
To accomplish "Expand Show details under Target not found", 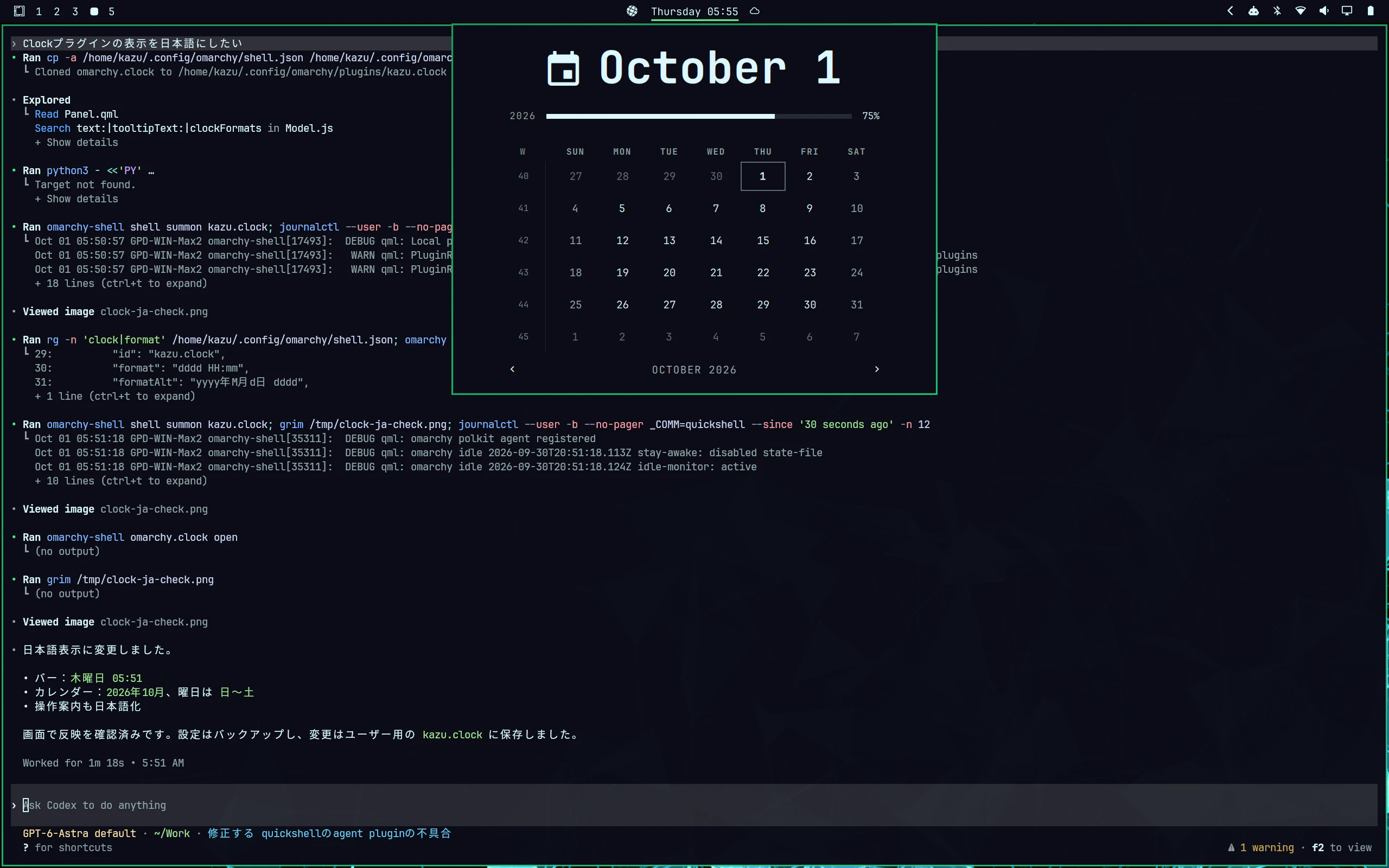I will click(x=77, y=199).
